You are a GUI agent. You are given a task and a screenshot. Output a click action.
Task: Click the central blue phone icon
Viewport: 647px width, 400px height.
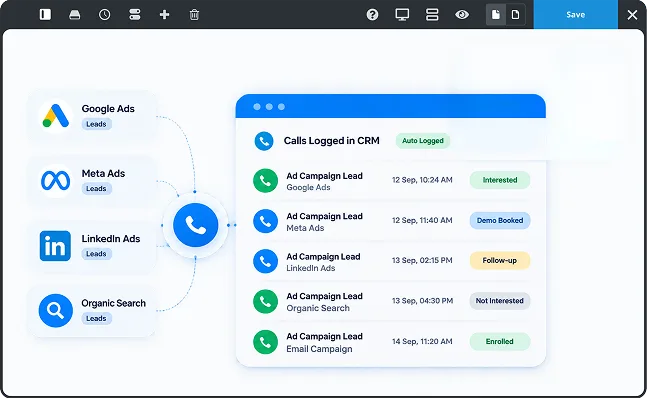point(196,225)
